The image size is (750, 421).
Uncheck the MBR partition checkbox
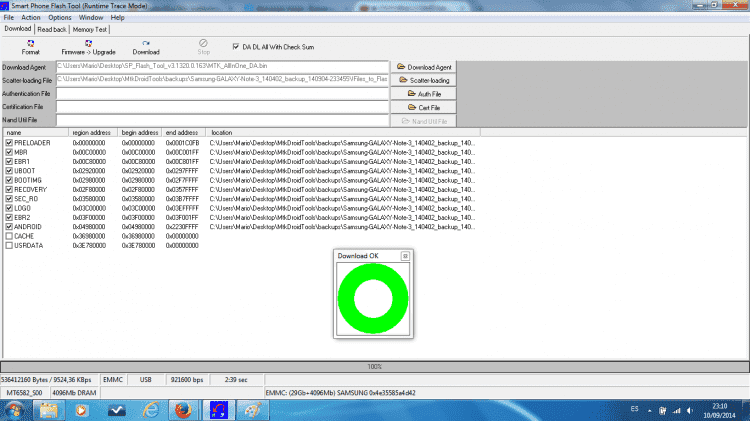click(x=9, y=152)
